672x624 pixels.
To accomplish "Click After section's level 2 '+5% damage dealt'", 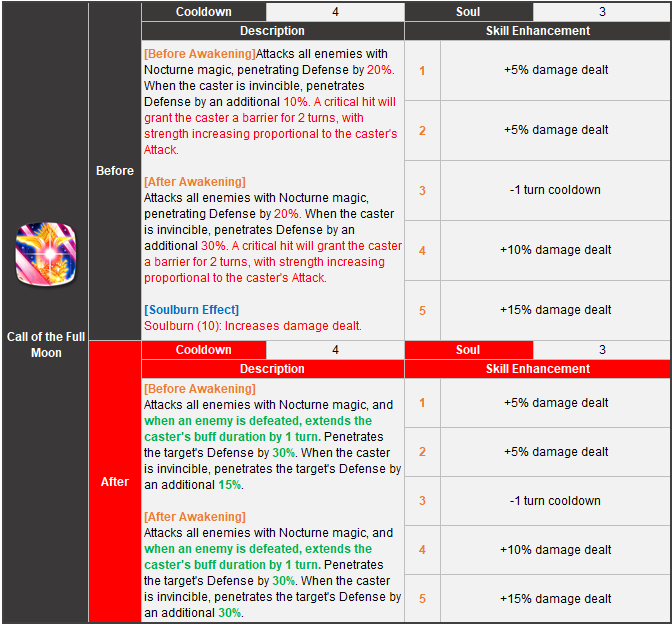I will pyautogui.click(x=556, y=452).
